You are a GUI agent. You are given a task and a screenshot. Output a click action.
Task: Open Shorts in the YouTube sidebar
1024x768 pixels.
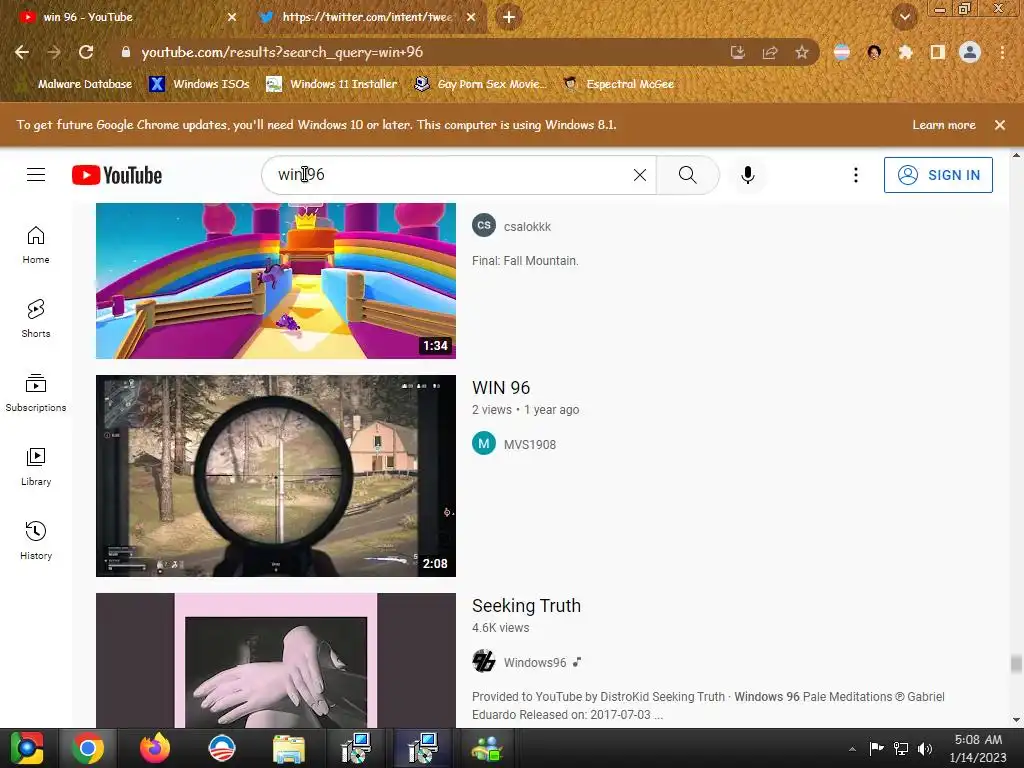pyautogui.click(x=36, y=319)
